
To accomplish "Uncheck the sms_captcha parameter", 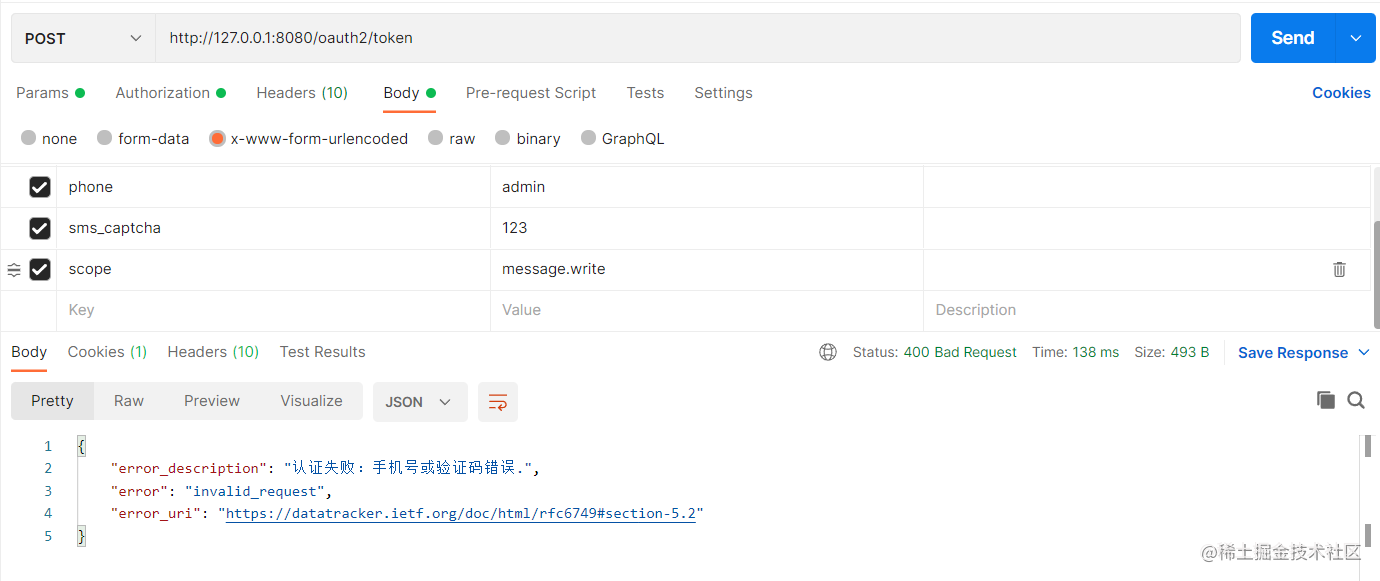I will click(39, 228).
